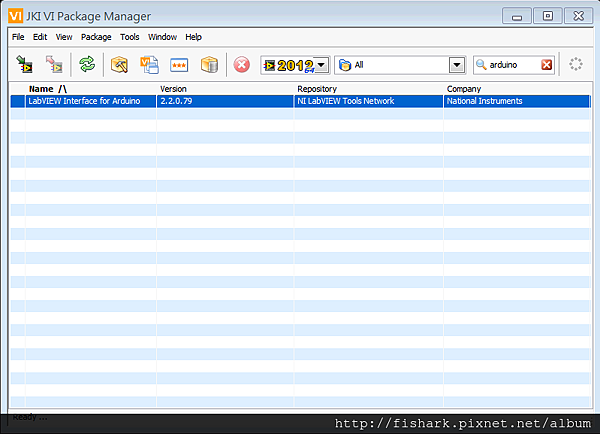Sort by the Repository column header
The image size is (600, 434).
tap(369, 89)
